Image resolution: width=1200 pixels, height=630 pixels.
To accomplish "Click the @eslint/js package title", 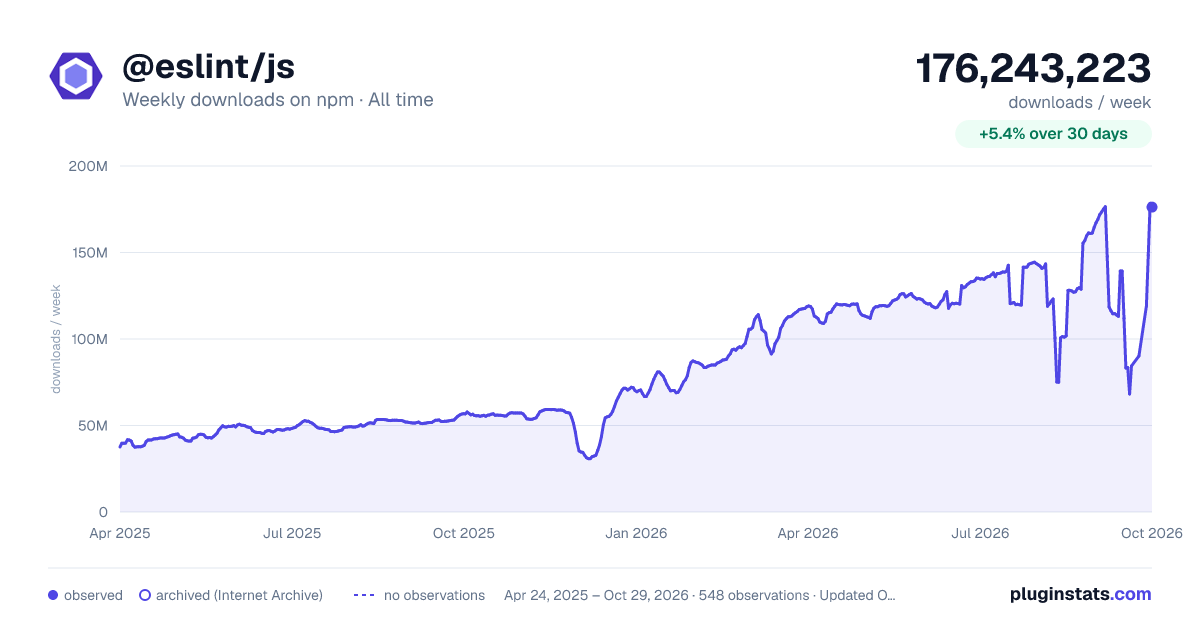I will pos(208,67).
